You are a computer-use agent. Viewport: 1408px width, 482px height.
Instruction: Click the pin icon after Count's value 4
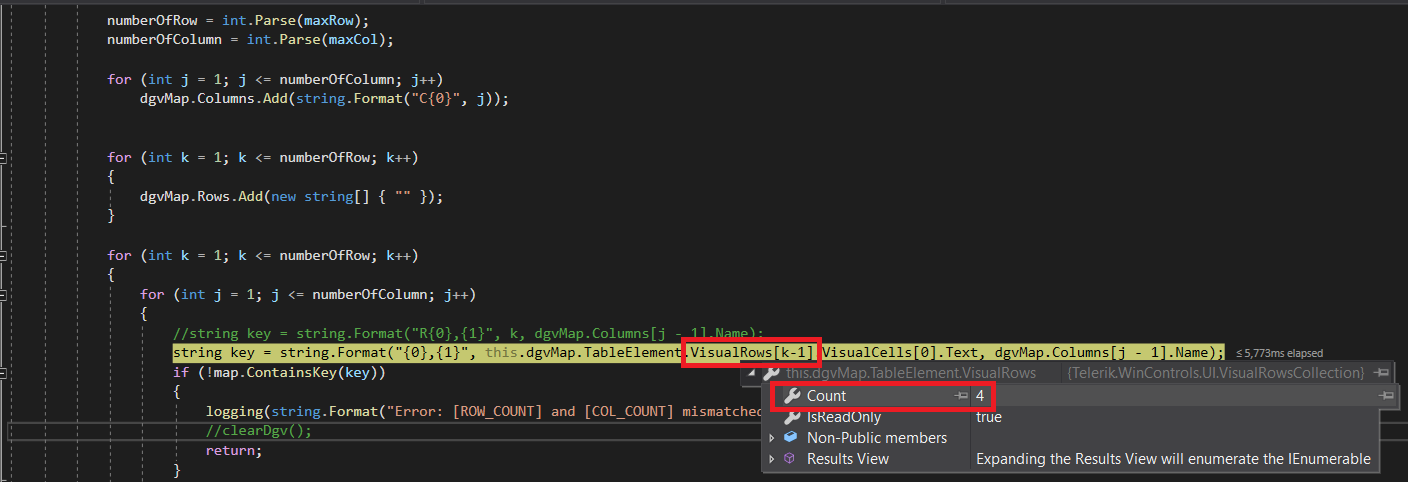[1386, 396]
